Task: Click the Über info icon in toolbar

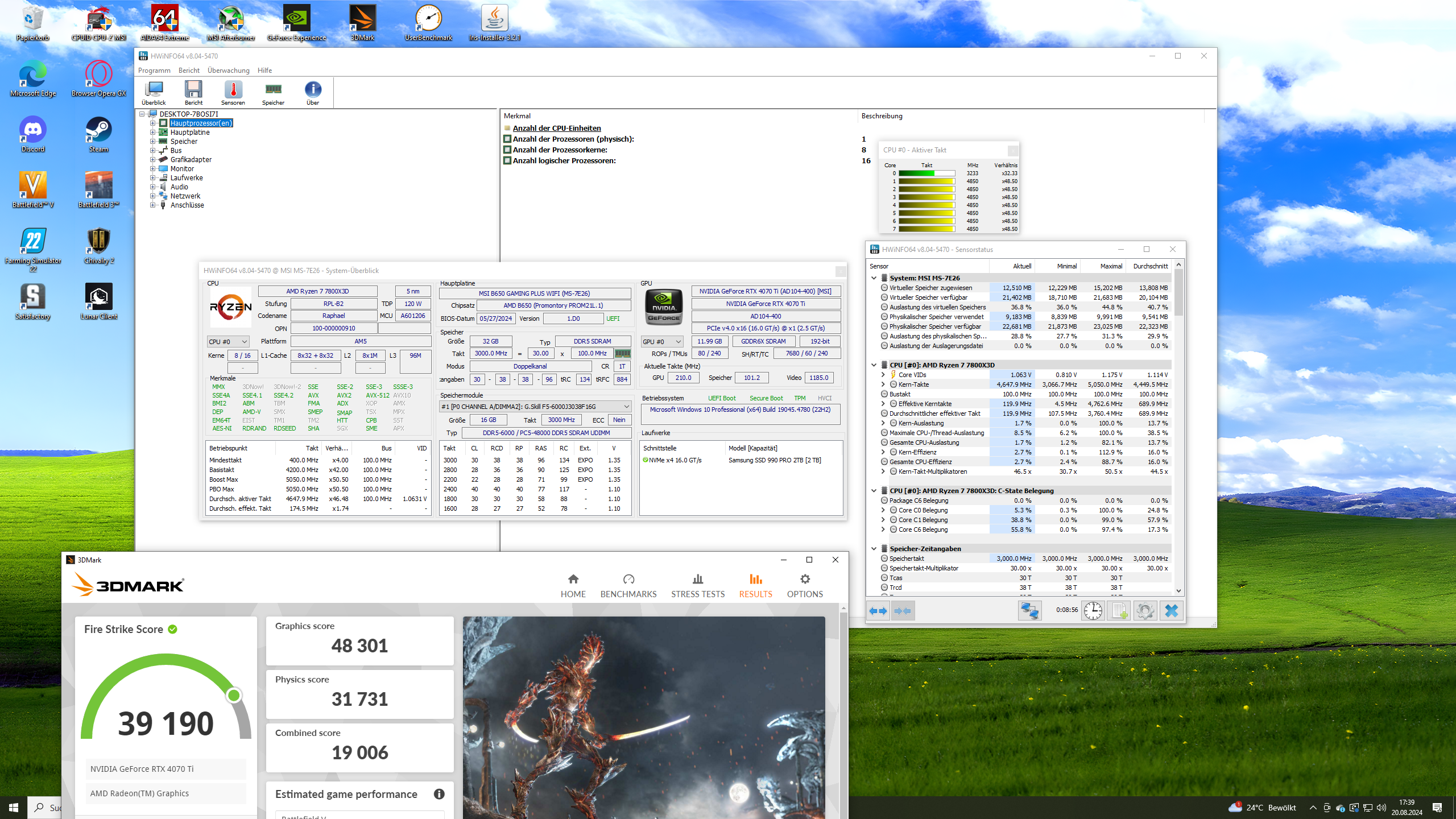Action: 313,92
